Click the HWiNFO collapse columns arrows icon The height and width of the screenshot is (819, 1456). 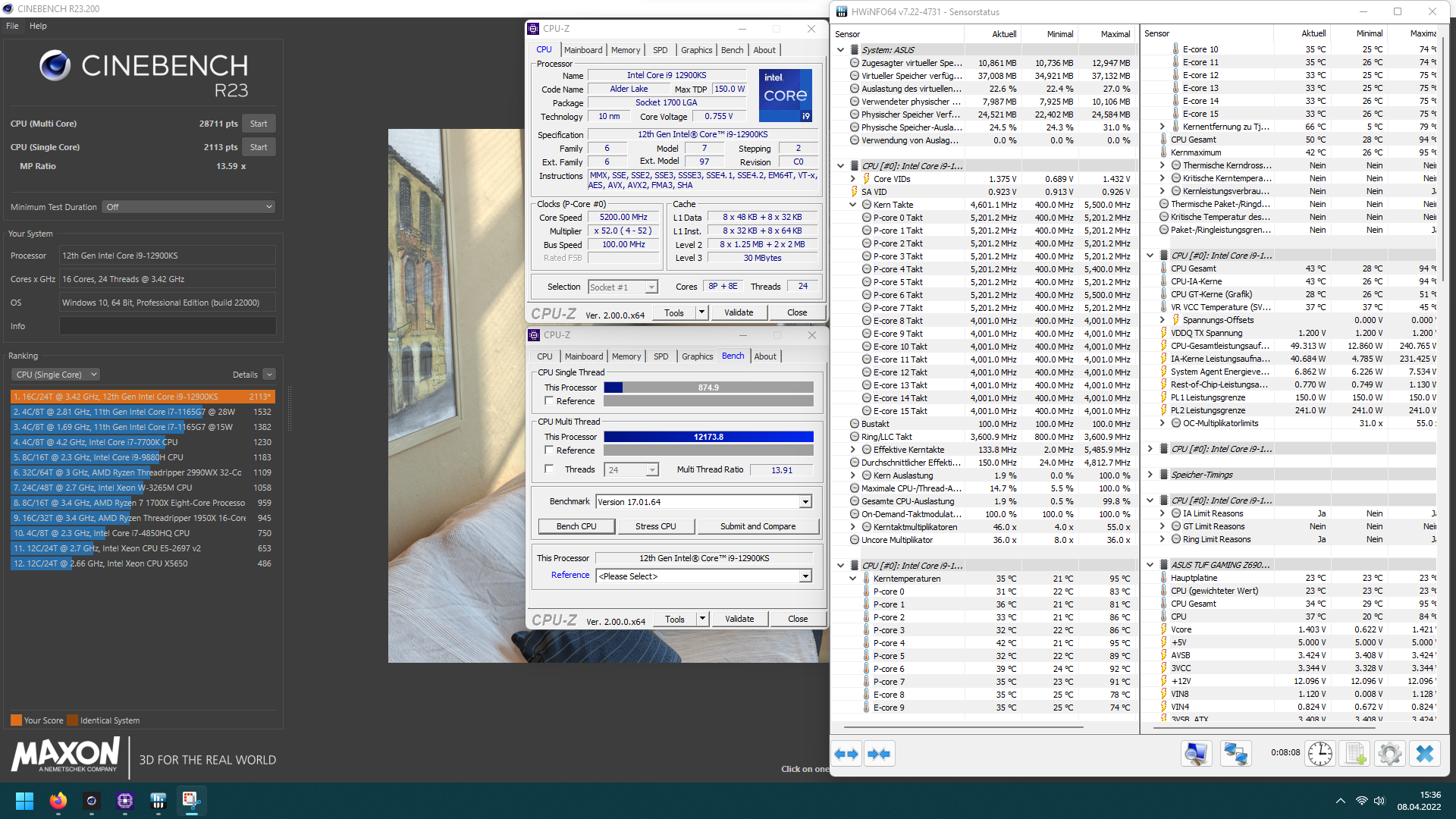(879, 754)
